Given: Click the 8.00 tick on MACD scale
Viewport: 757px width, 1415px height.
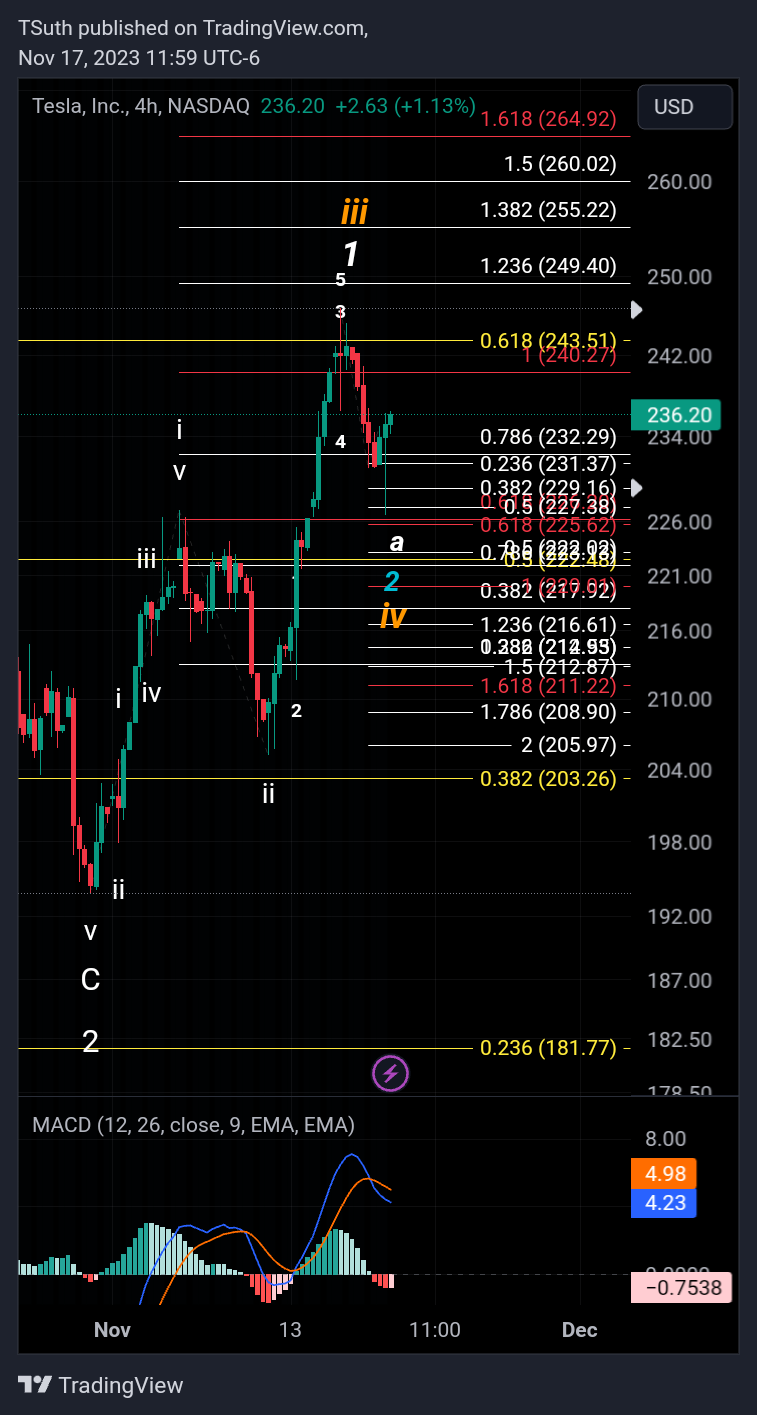Looking at the screenshot, I should click(x=667, y=1139).
